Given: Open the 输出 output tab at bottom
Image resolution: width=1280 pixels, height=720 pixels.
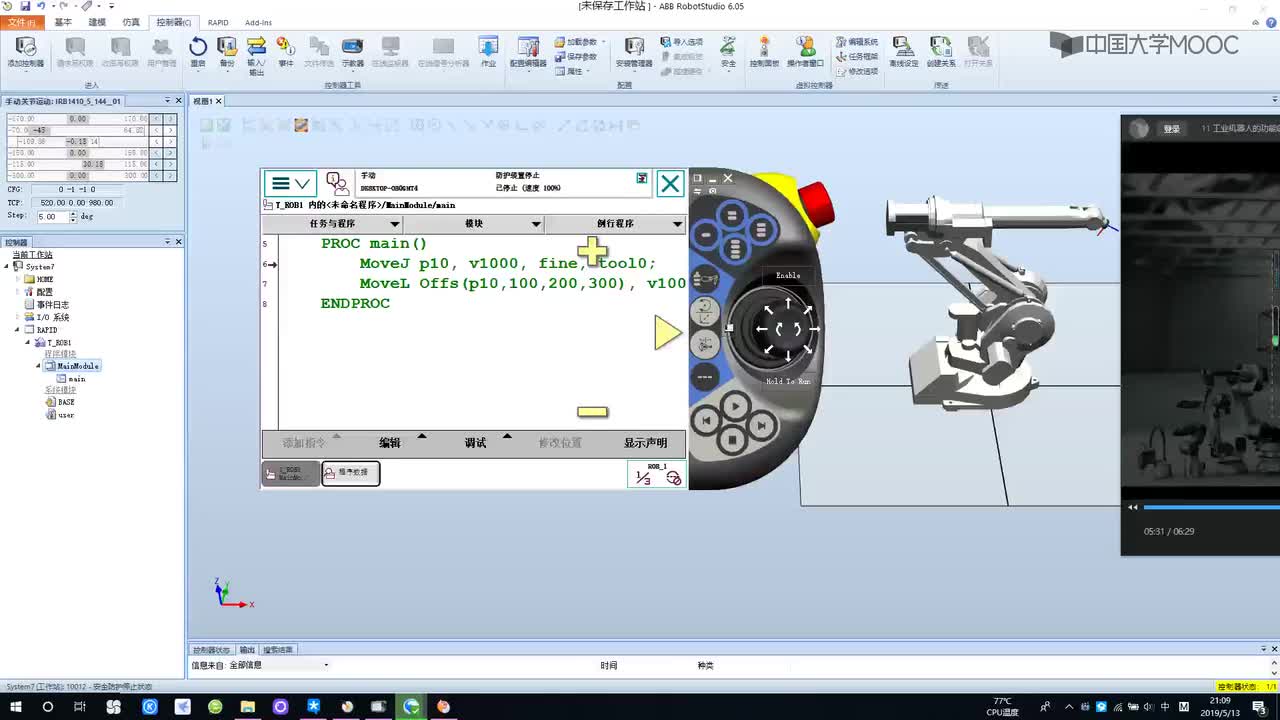Looking at the screenshot, I should click(247, 650).
